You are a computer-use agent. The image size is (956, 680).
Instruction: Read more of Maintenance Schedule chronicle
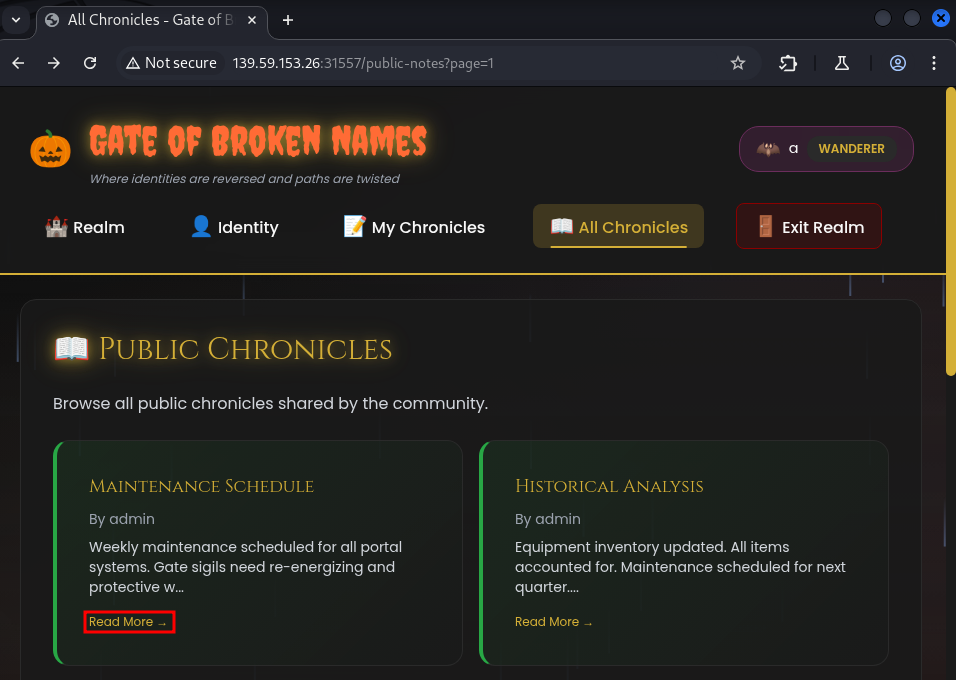[x=128, y=622]
